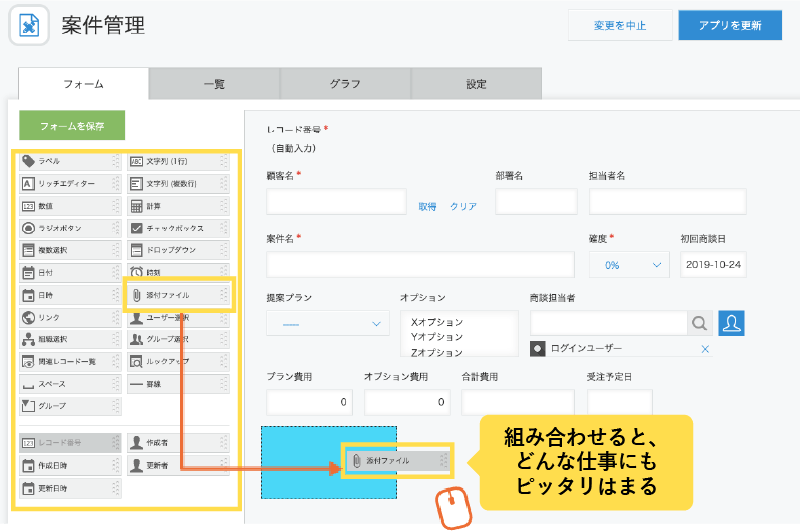Viewport: 800px width, 532px height.
Task: Remove ログインユーザー with the X icon
Action: point(705,349)
